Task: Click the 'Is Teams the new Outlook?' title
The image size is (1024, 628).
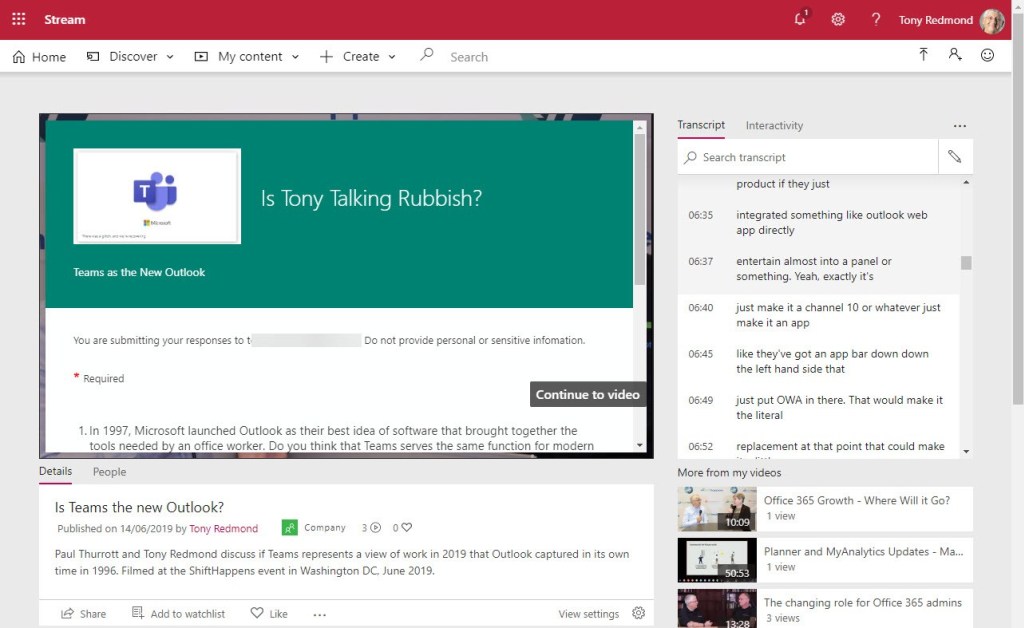Action: [x=139, y=507]
